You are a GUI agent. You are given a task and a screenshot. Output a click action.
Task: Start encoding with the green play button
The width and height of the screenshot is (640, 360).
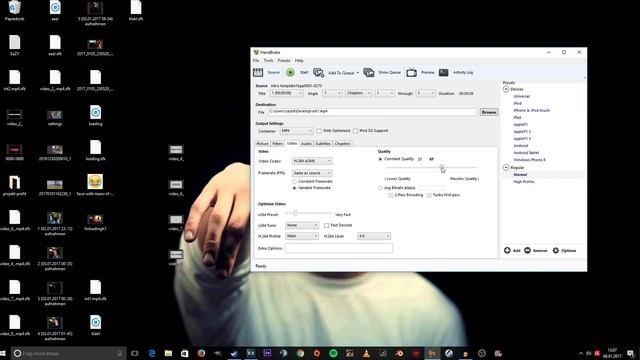[290, 72]
